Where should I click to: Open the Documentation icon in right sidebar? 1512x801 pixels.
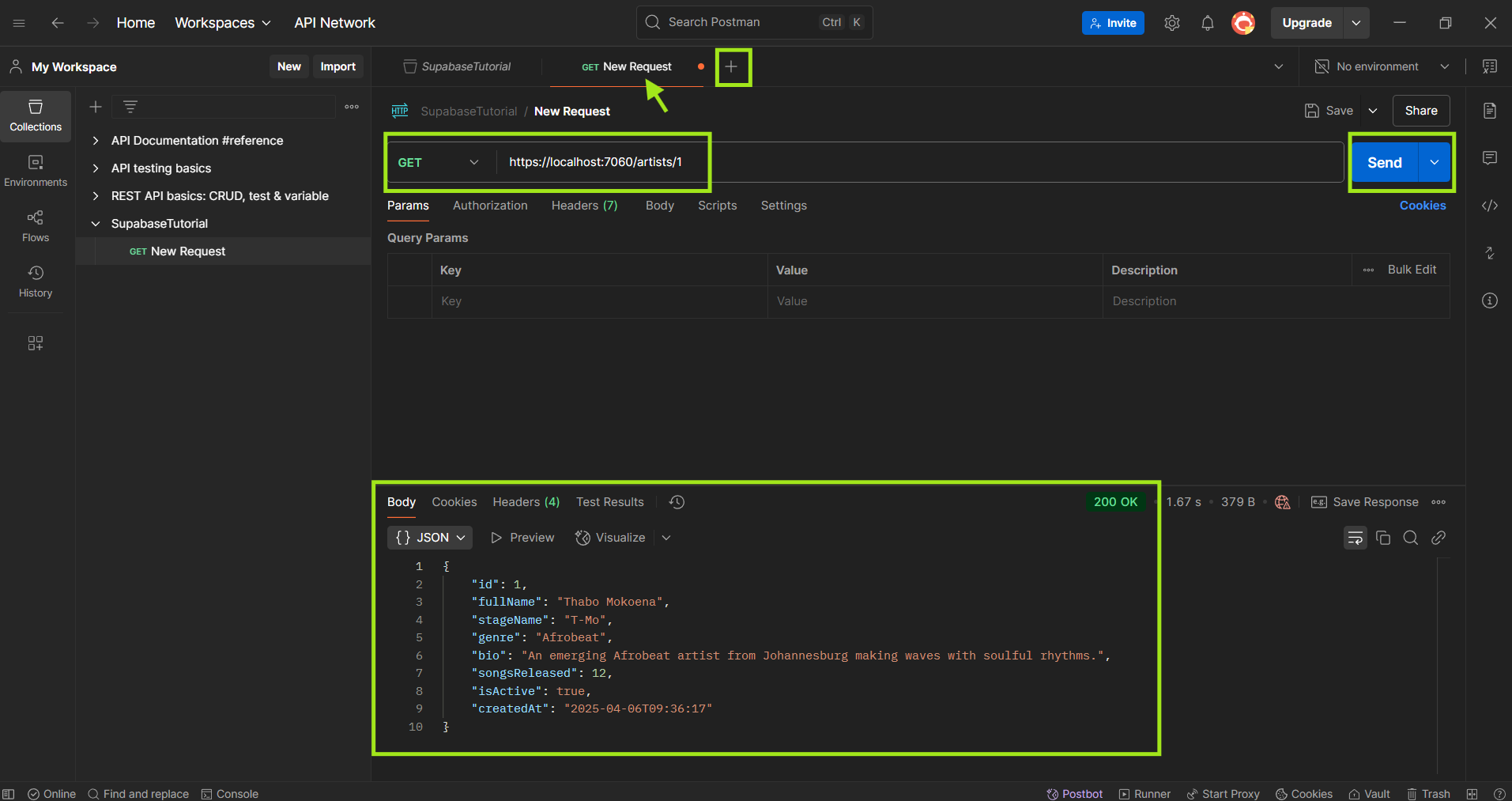1490,111
